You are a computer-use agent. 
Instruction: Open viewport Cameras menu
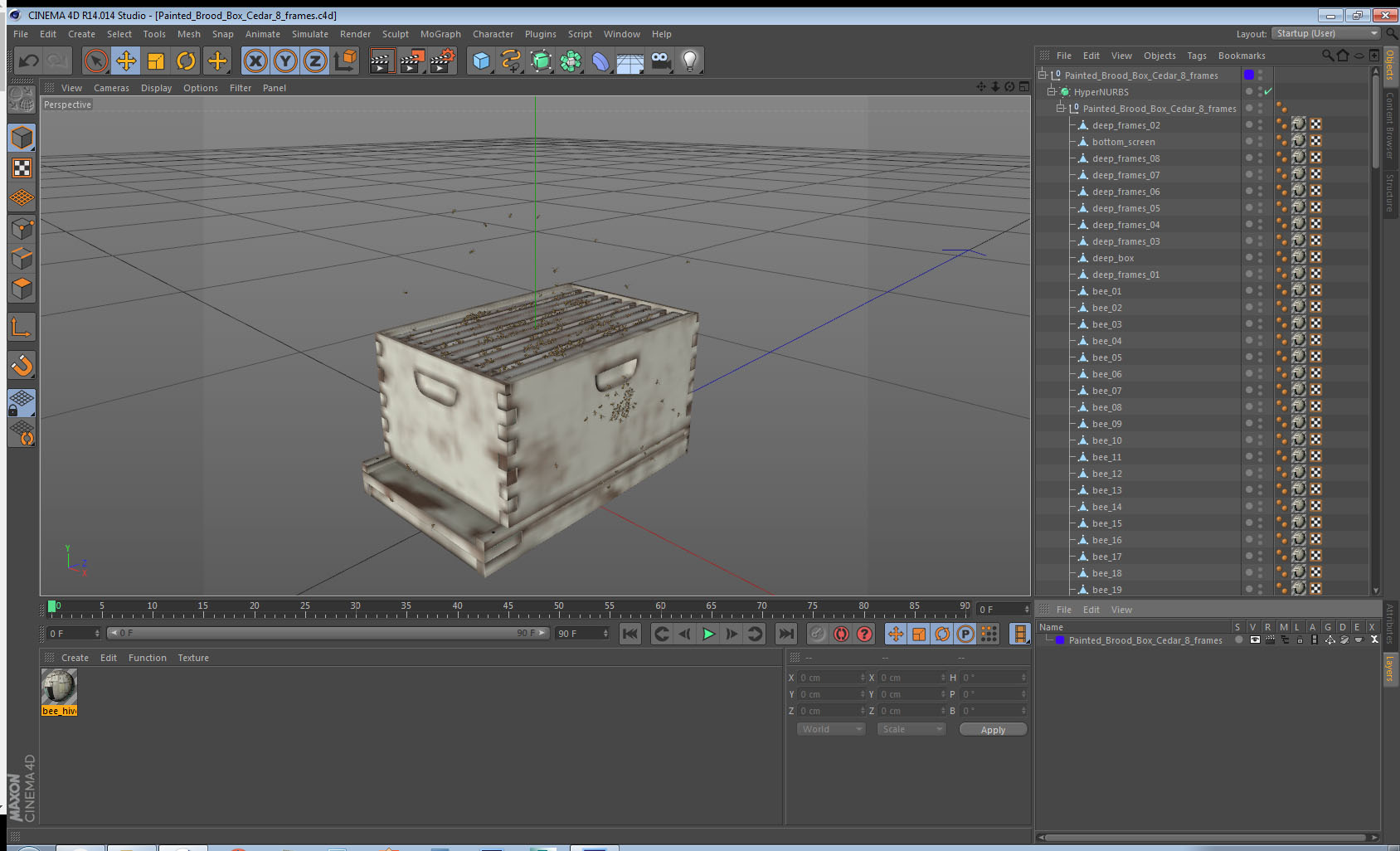pyautogui.click(x=111, y=88)
